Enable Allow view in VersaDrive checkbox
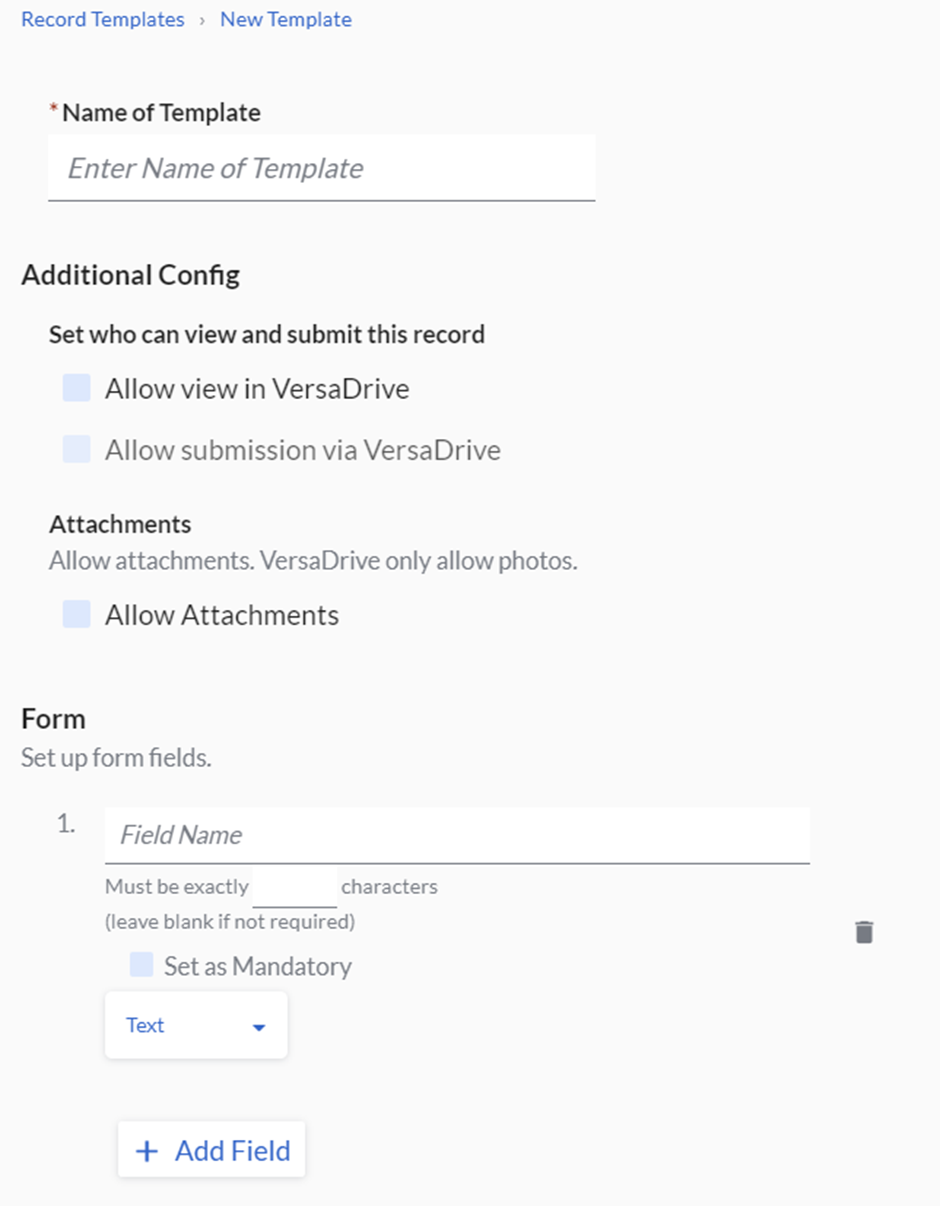Viewport: 940px width, 1206px height. coord(77,388)
